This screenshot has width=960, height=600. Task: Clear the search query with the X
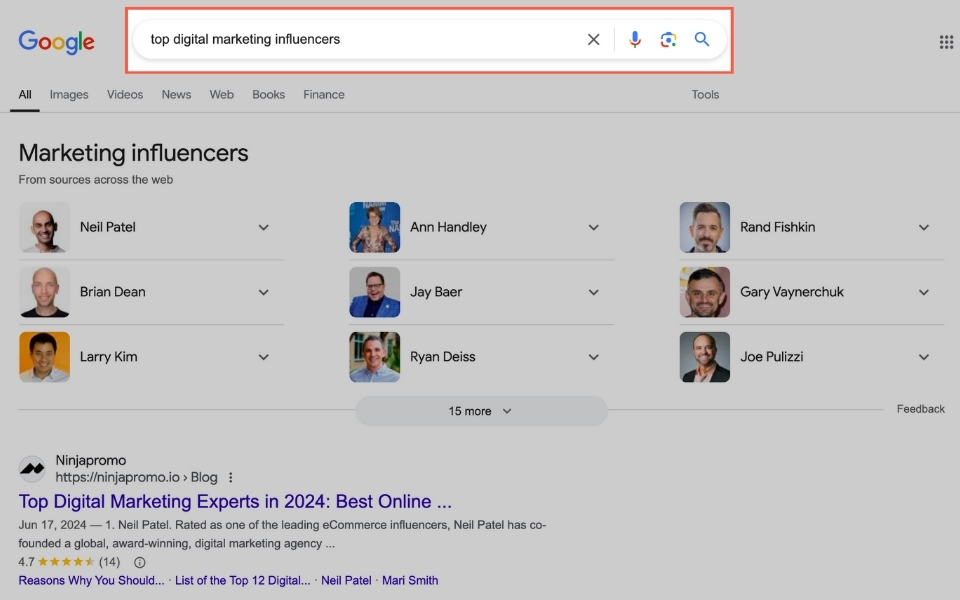(x=593, y=39)
